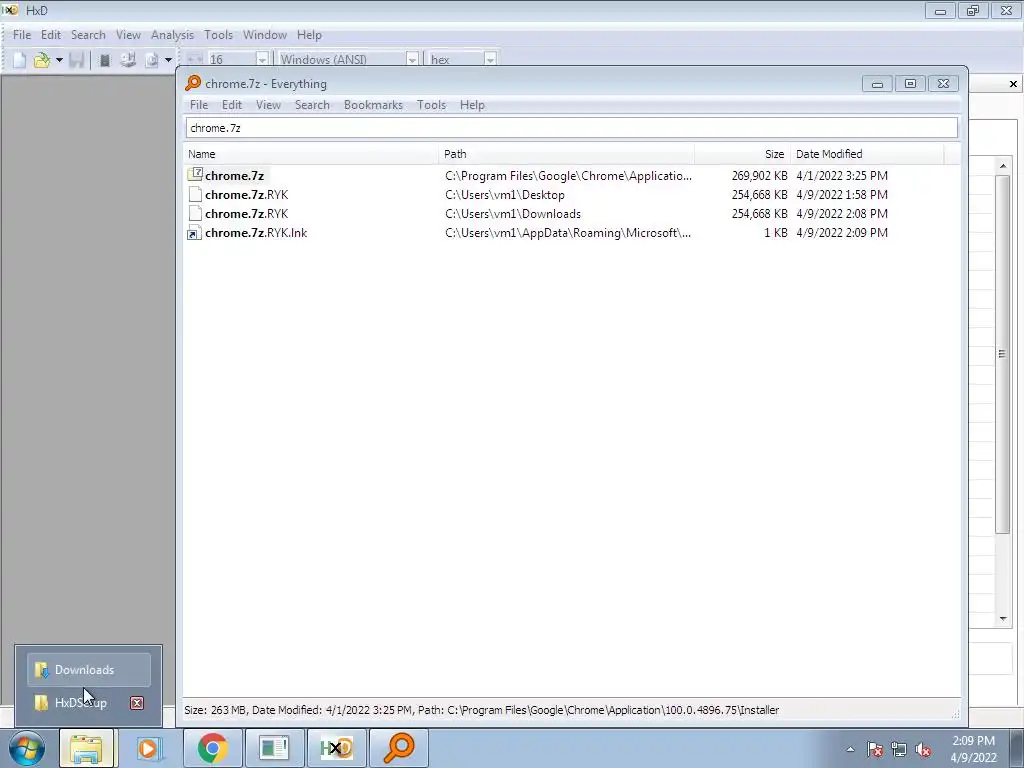This screenshot has height=768, width=1024.
Task: Sort results by Size column header
Action: click(x=743, y=154)
